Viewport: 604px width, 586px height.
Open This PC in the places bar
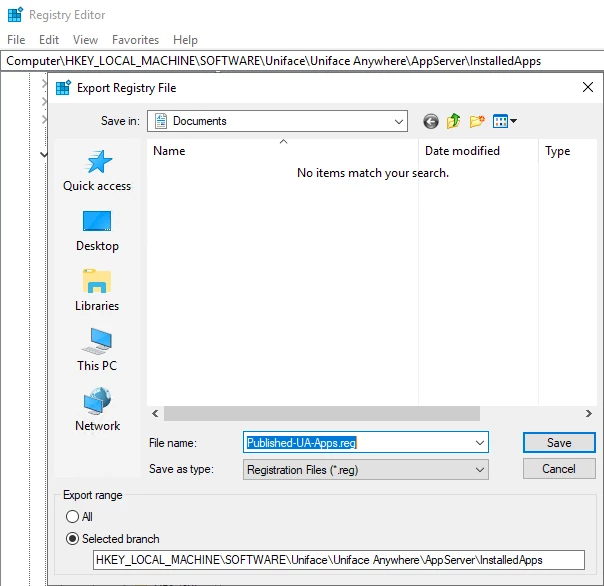pos(97,350)
